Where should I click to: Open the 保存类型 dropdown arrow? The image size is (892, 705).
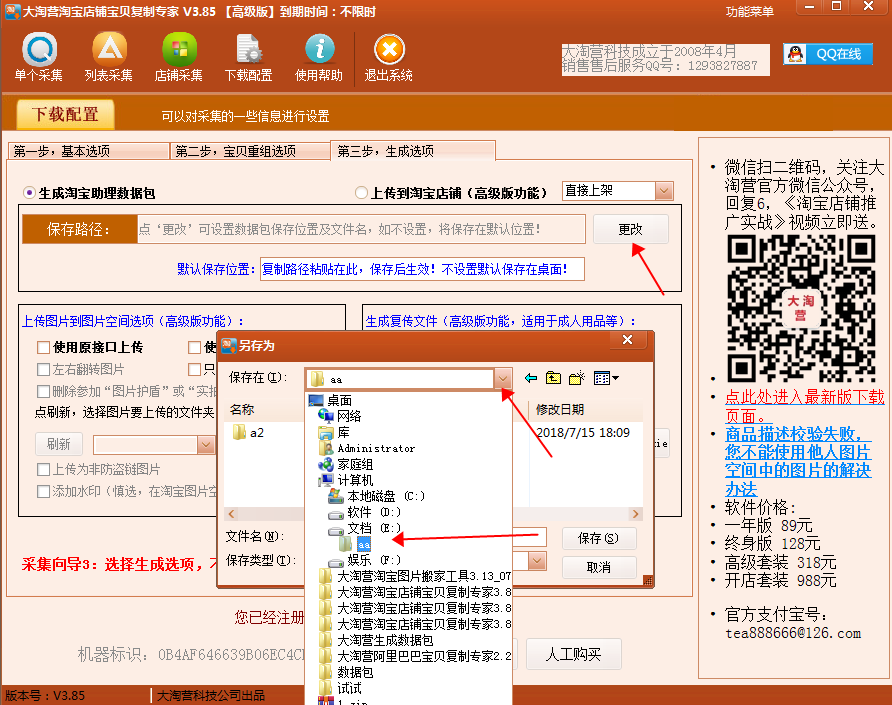pos(537,561)
